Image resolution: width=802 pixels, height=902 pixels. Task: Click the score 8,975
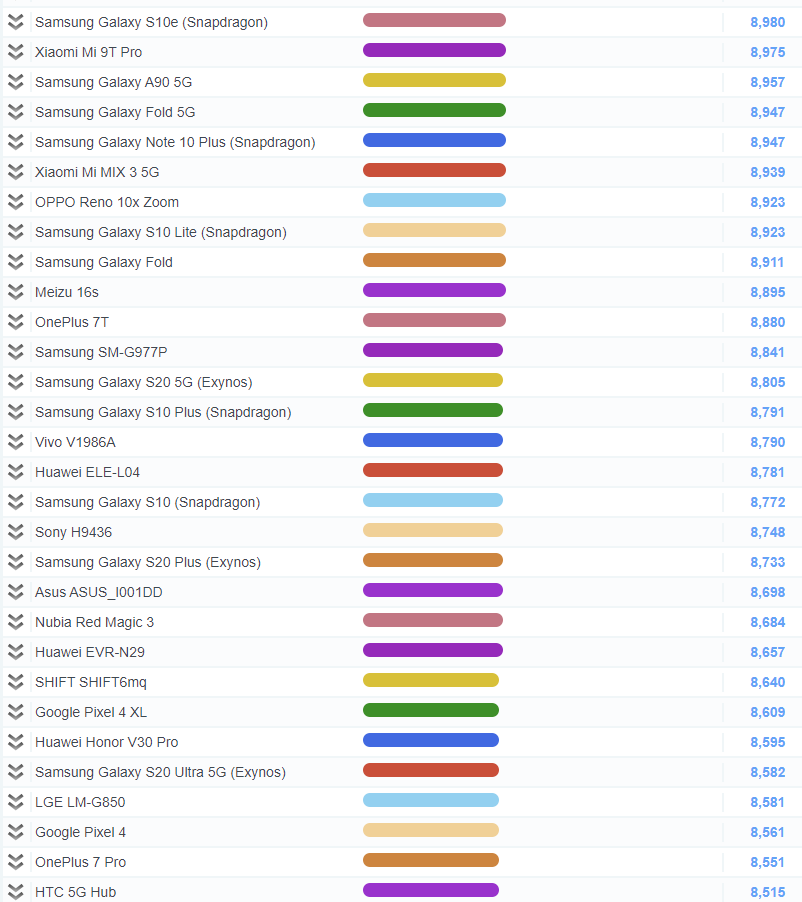[767, 52]
